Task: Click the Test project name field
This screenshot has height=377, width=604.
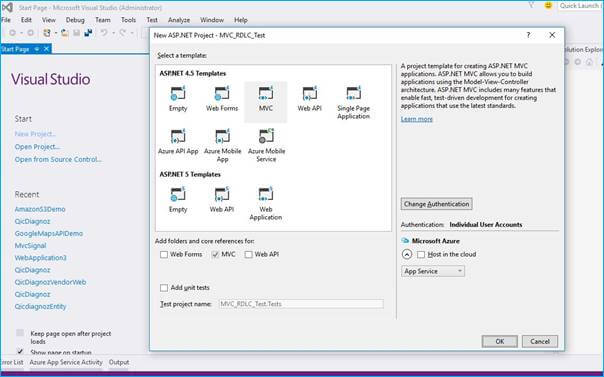Action: tap(301, 304)
